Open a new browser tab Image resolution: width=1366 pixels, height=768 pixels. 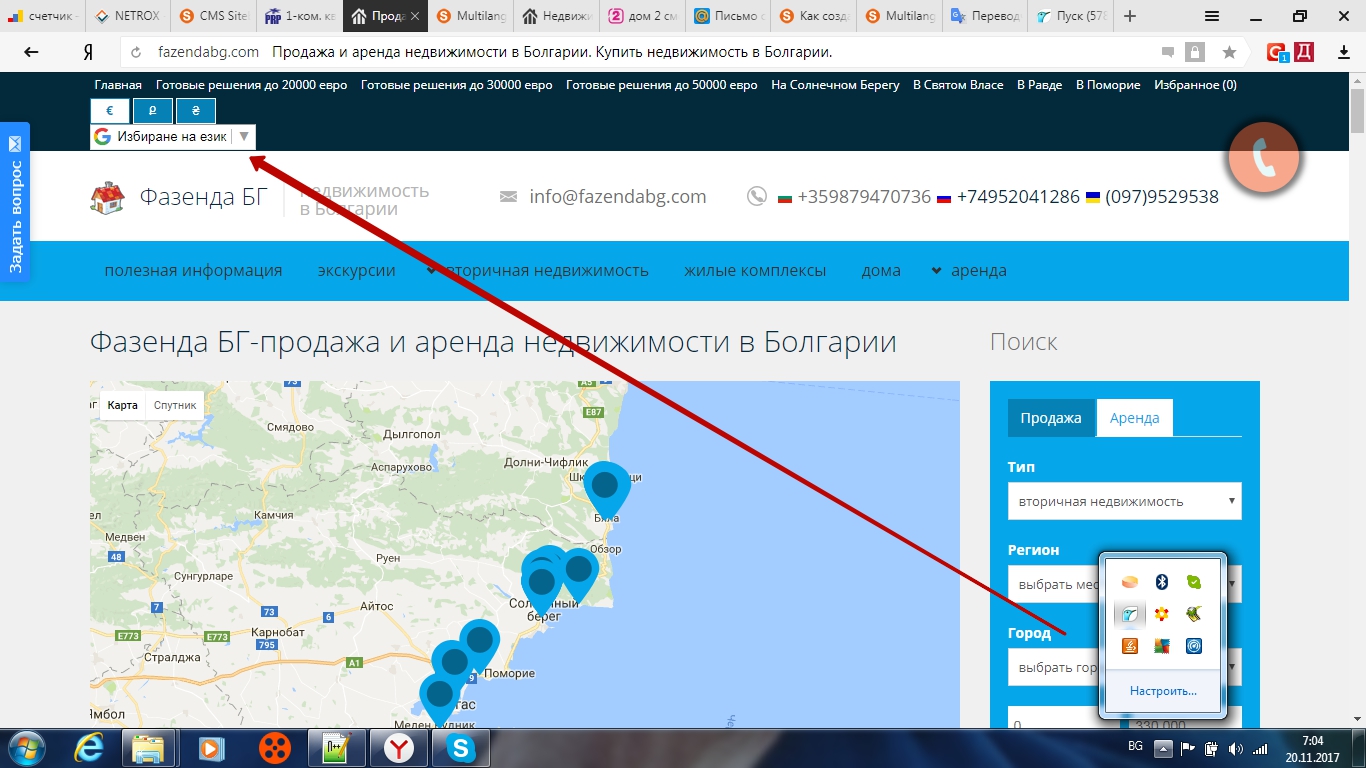coord(1130,16)
